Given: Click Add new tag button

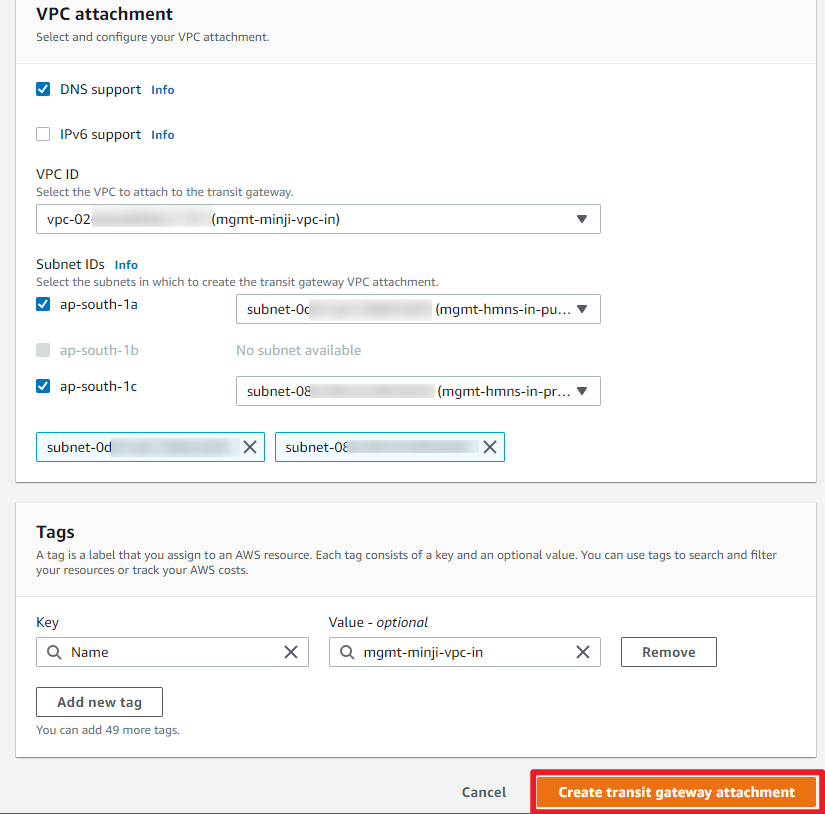Looking at the screenshot, I should (x=99, y=702).
